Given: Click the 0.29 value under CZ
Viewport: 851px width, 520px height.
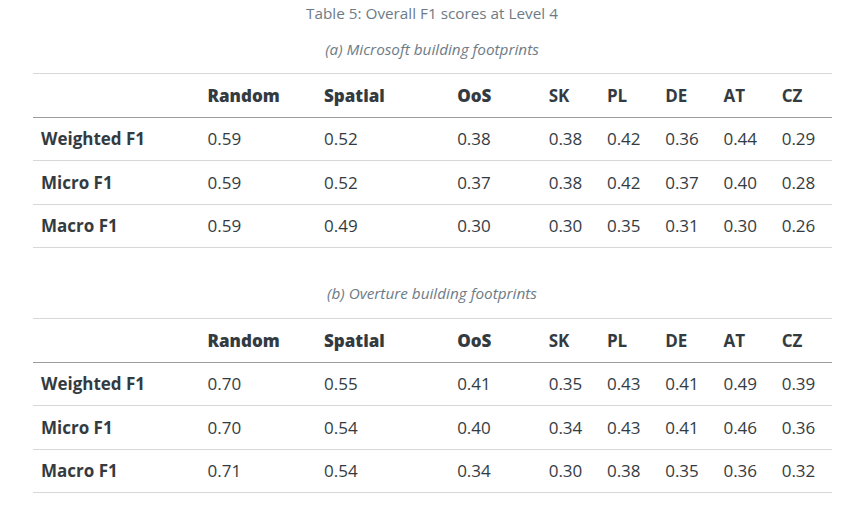Looking at the screenshot, I should click(798, 139).
